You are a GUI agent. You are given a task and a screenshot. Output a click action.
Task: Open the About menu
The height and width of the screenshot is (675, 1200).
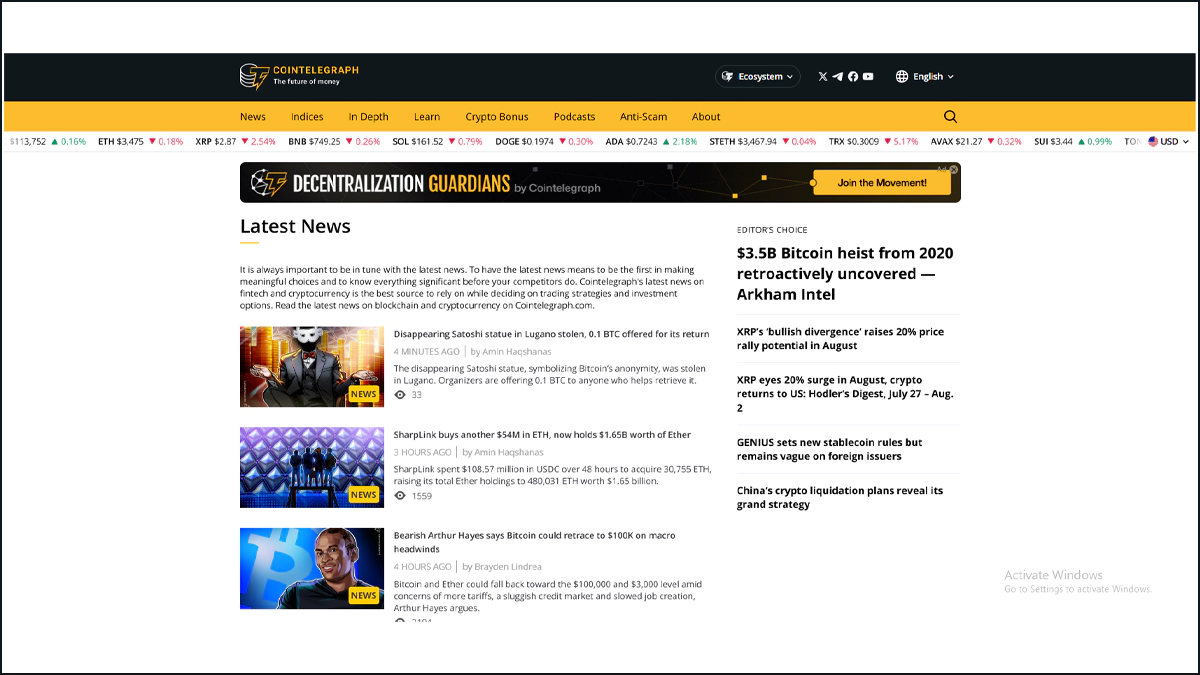[x=706, y=116]
